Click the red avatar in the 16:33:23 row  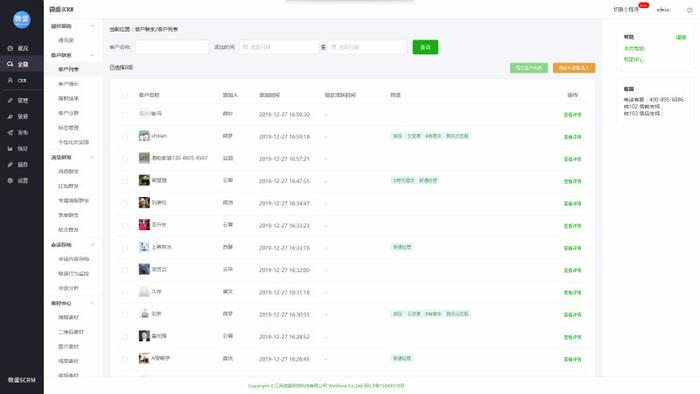pyautogui.click(x=144, y=224)
